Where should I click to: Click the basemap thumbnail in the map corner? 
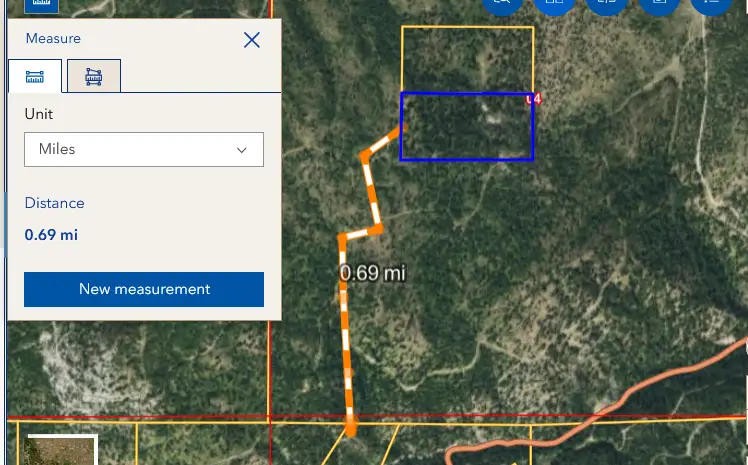61,451
